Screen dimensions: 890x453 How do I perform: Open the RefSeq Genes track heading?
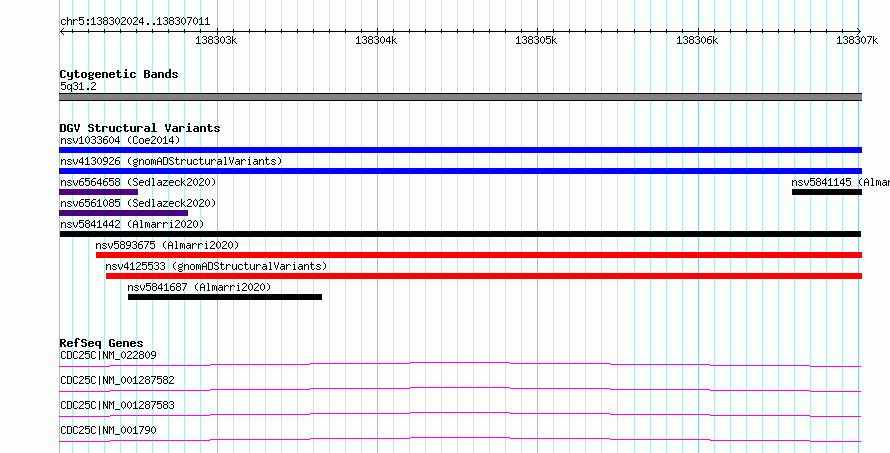101,343
